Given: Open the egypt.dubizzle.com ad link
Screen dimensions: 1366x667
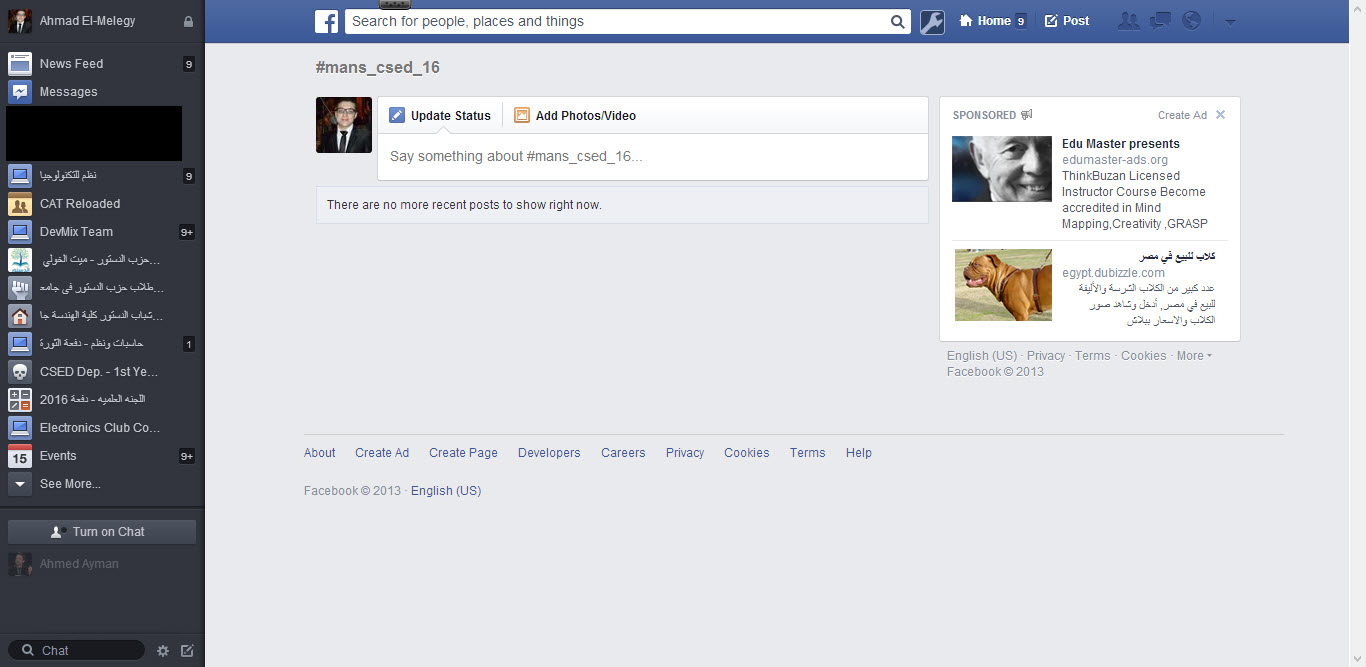Looking at the screenshot, I should pyautogui.click(x=1113, y=273).
